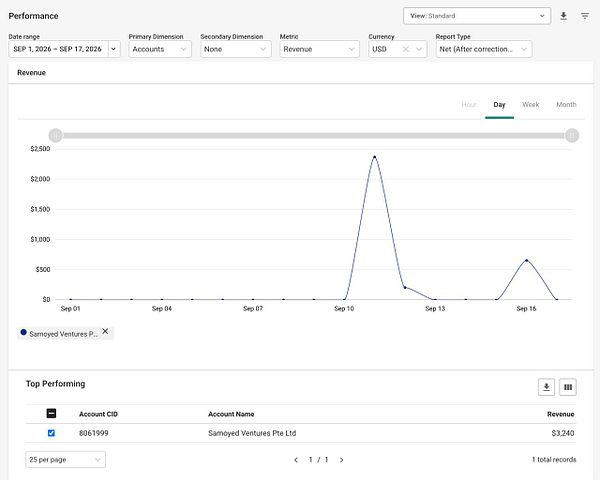Click the Sep 11 peak data point
Viewport: 600px width, 480px height.
(x=374, y=157)
